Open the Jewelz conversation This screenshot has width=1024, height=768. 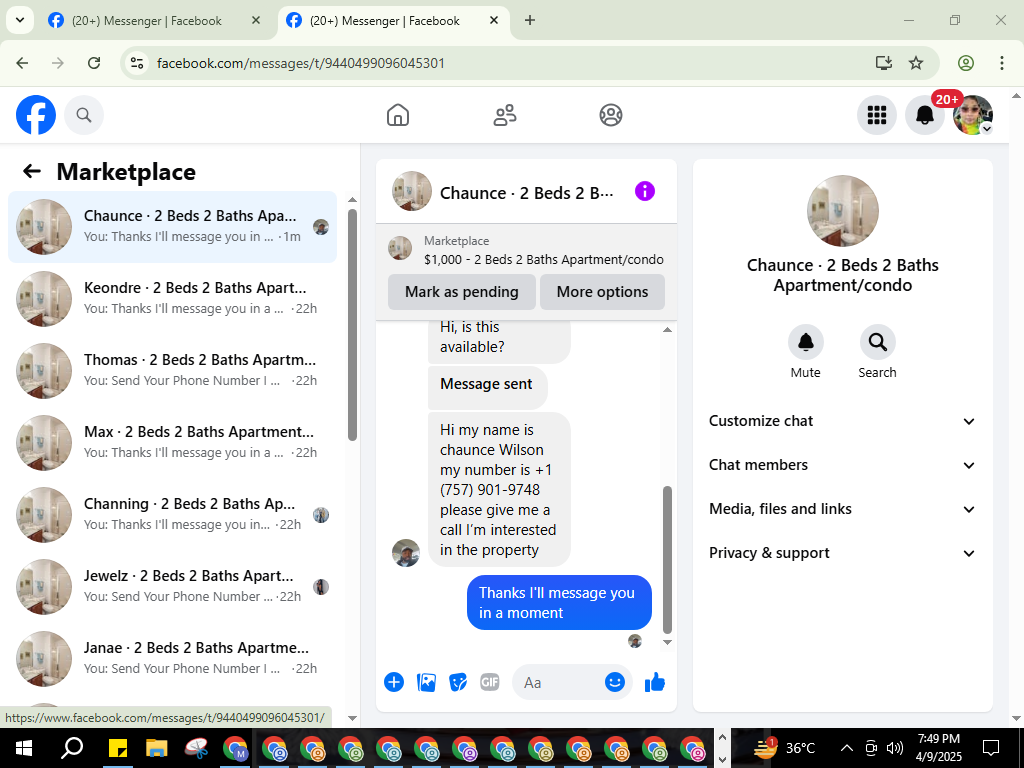click(x=172, y=586)
